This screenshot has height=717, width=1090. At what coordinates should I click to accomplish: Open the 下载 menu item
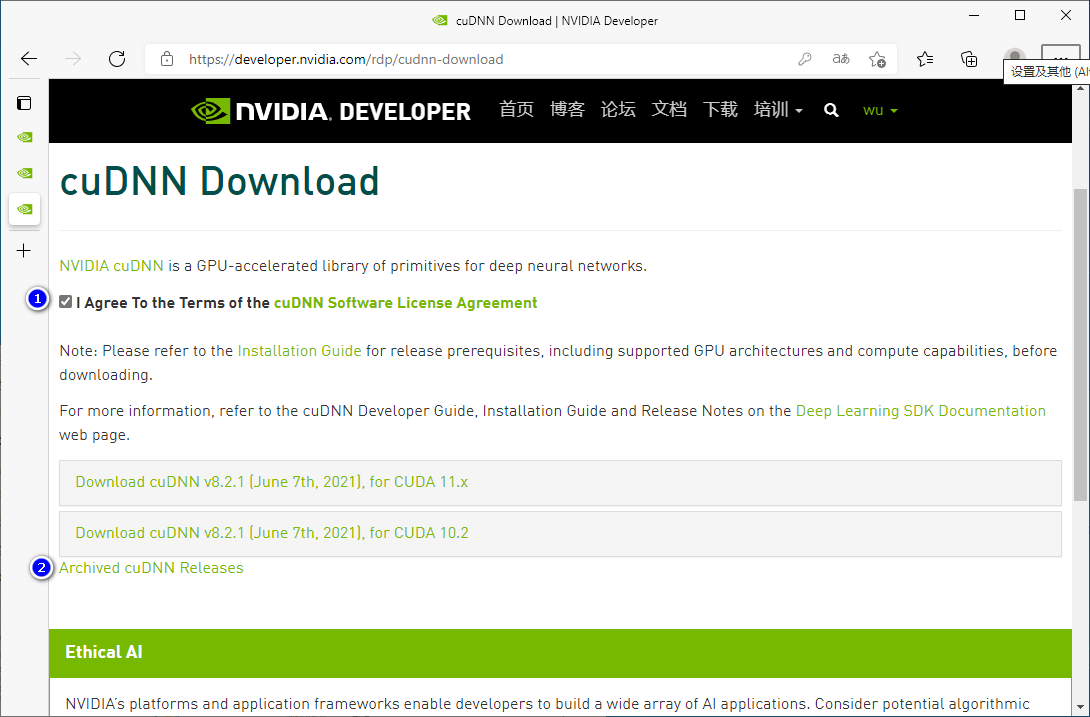click(720, 110)
